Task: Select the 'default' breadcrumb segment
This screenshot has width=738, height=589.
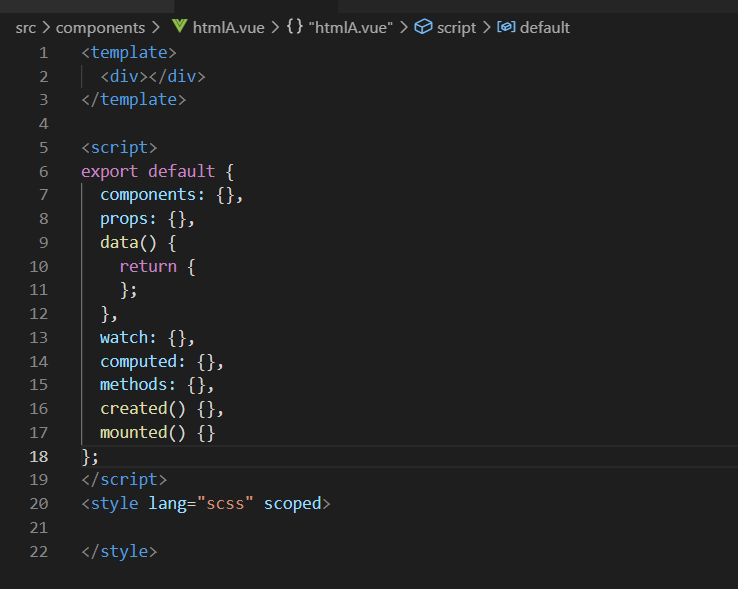Action: [545, 28]
